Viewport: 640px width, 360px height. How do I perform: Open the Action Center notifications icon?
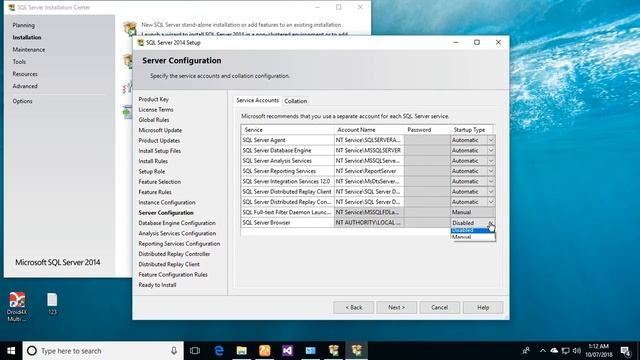click(625, 351)
